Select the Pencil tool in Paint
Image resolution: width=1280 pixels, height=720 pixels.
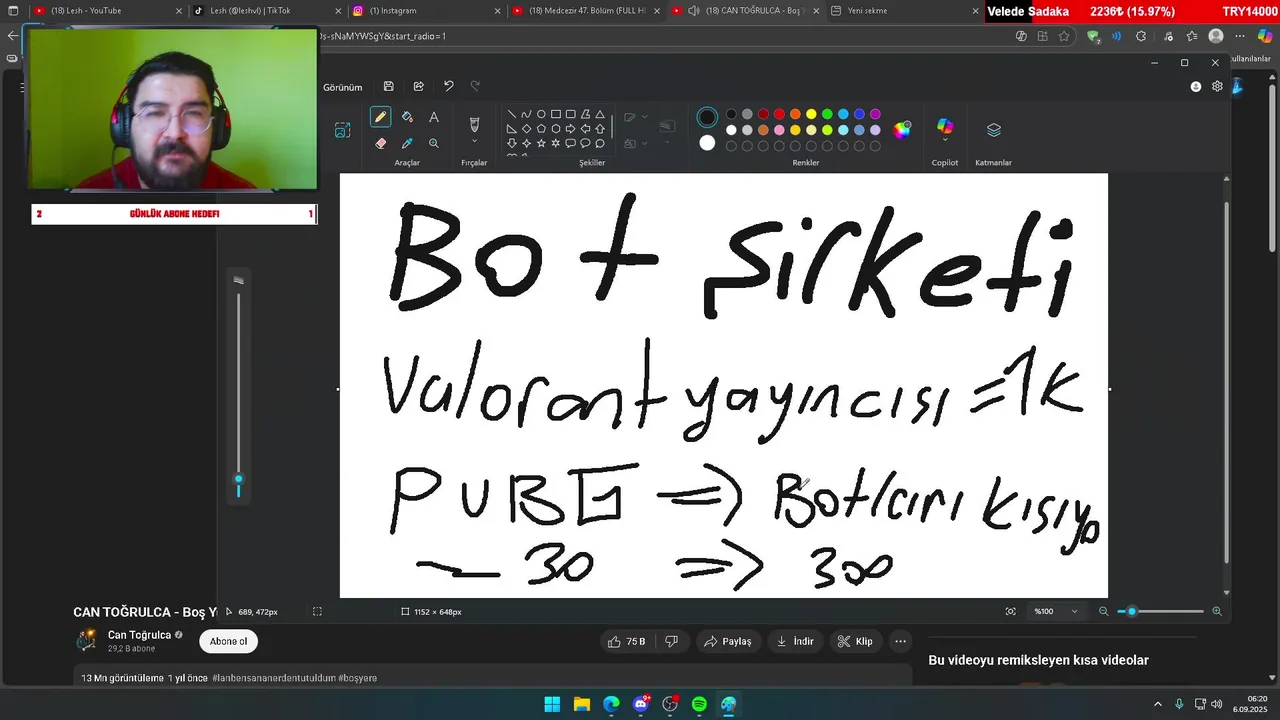(x=380, y=117)
